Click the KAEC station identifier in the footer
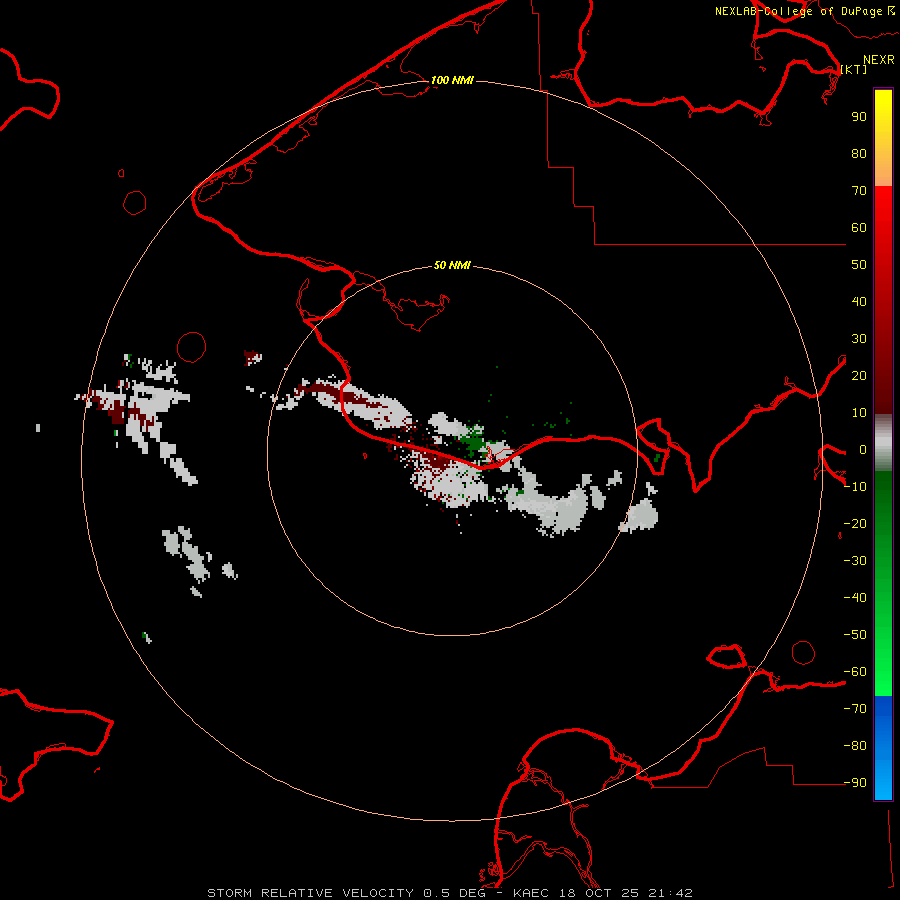900x900 pixels. click(534, 893)
